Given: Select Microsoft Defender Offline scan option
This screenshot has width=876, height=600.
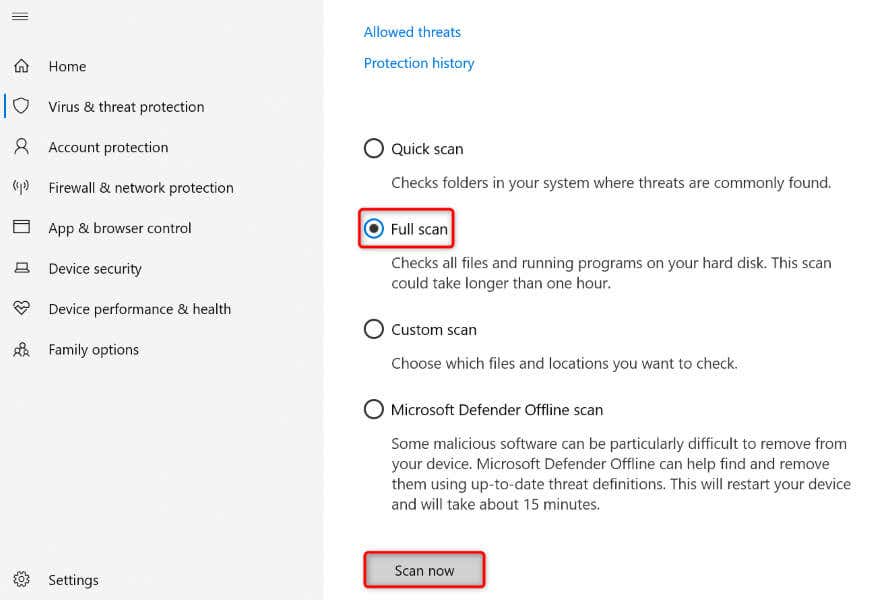Looking at the screenshot, I should pos(374,409).
